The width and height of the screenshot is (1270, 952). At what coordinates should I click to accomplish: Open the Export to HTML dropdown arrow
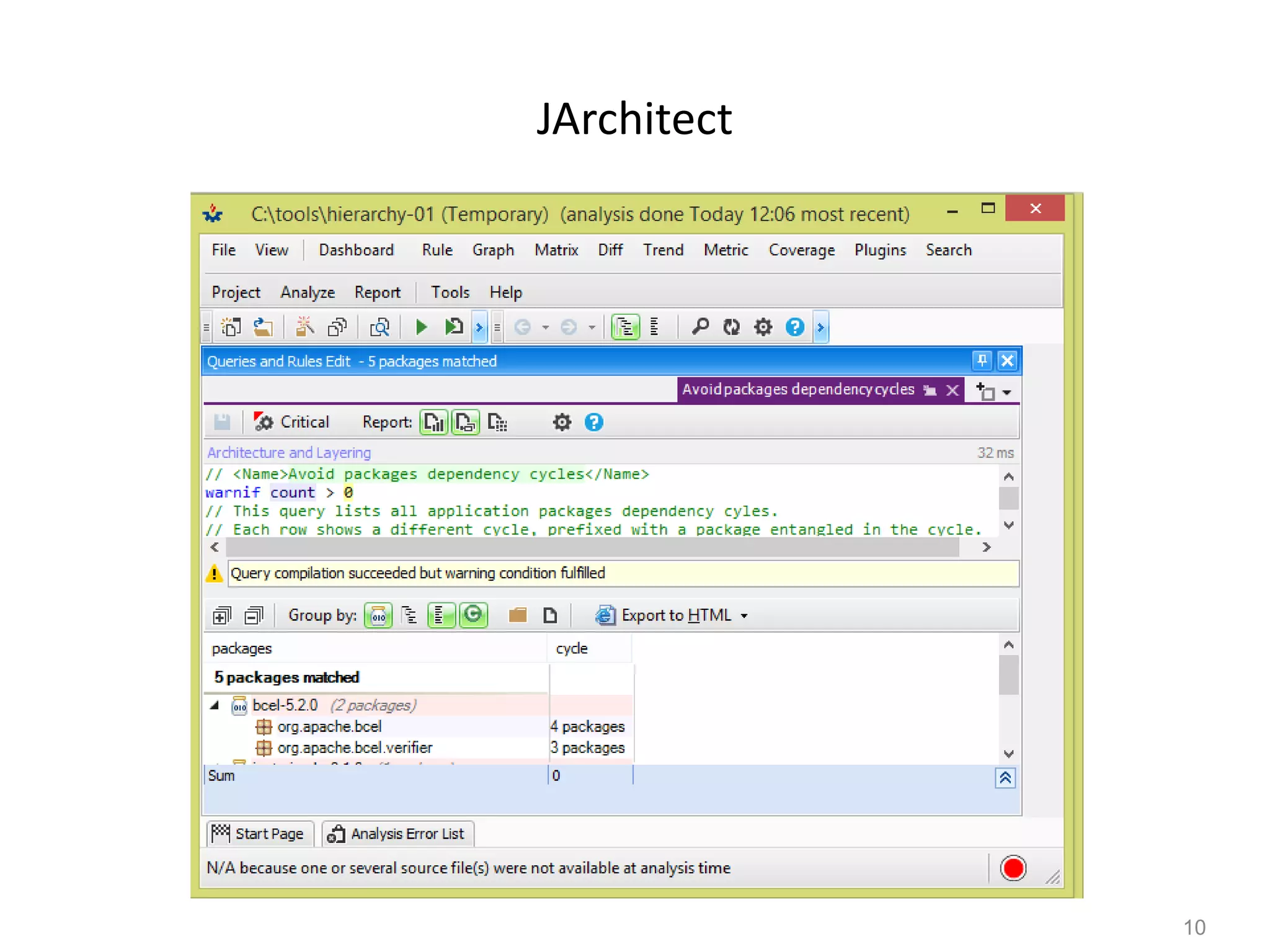[744, 616]
